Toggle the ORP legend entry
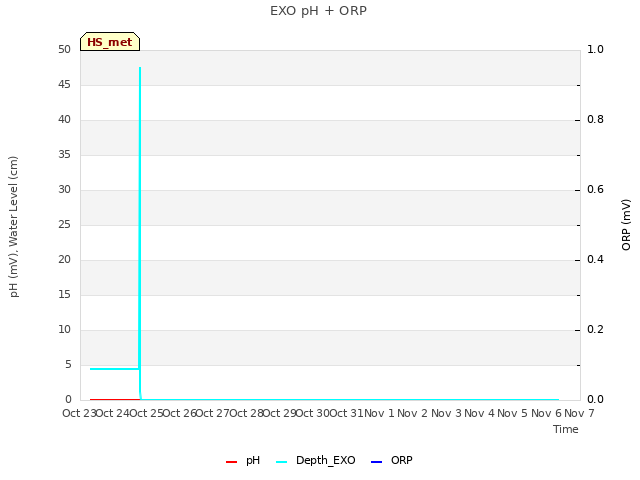The width and height of the screenshot is (640, 480). click(x=392, y=460)
